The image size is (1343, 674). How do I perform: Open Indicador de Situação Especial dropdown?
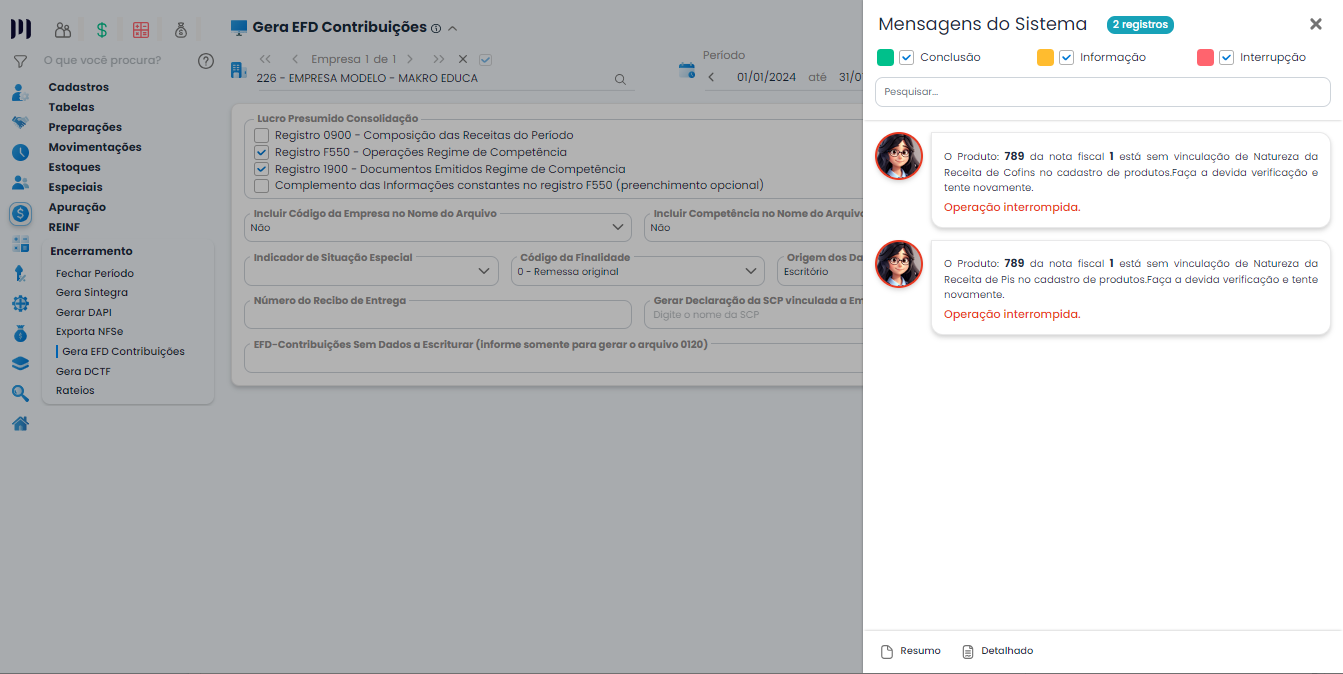(x=371, y=271)
